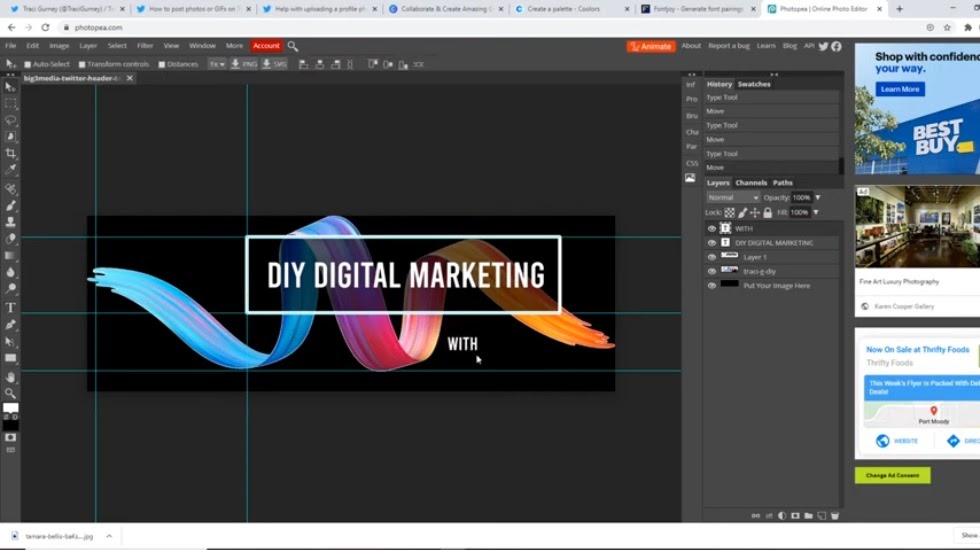Toggle the Transform controls checkbox

(81, 64)
